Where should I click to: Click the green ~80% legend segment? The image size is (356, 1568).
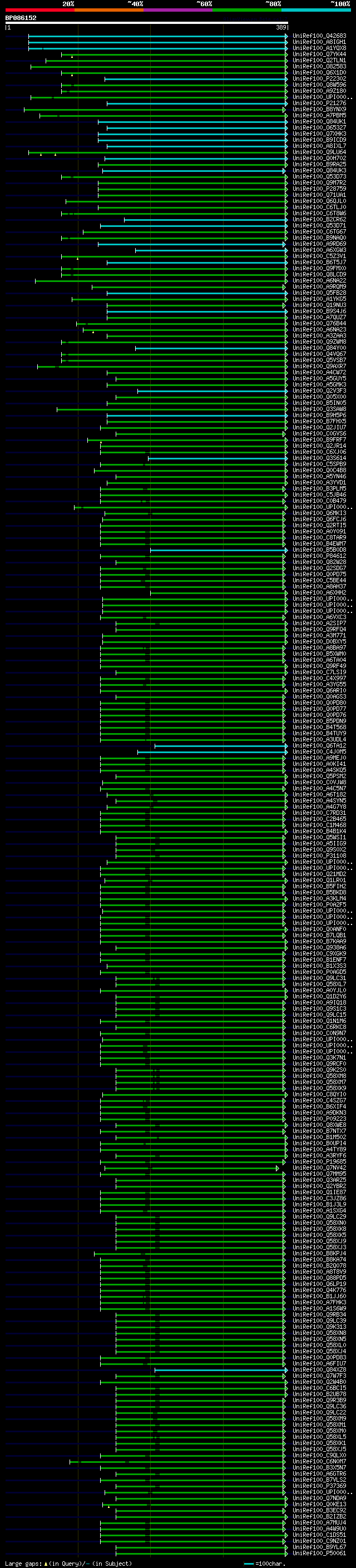(x=247, y=10)
